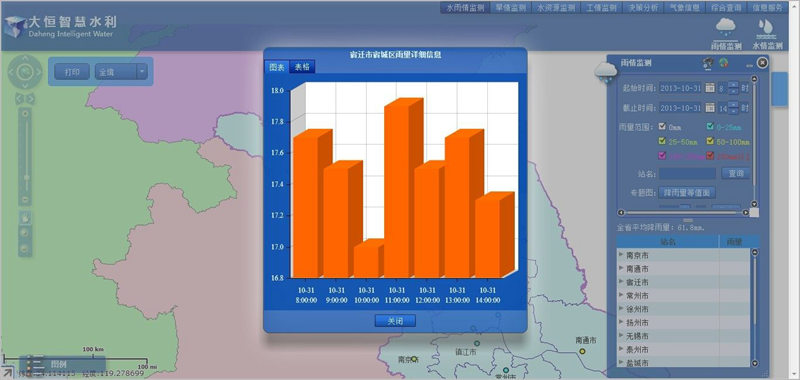Image resolution: width=800 pixels, height=380 pixels.
Task: Open calendar picker for 截止时间 date
Action: click(710, 108)
